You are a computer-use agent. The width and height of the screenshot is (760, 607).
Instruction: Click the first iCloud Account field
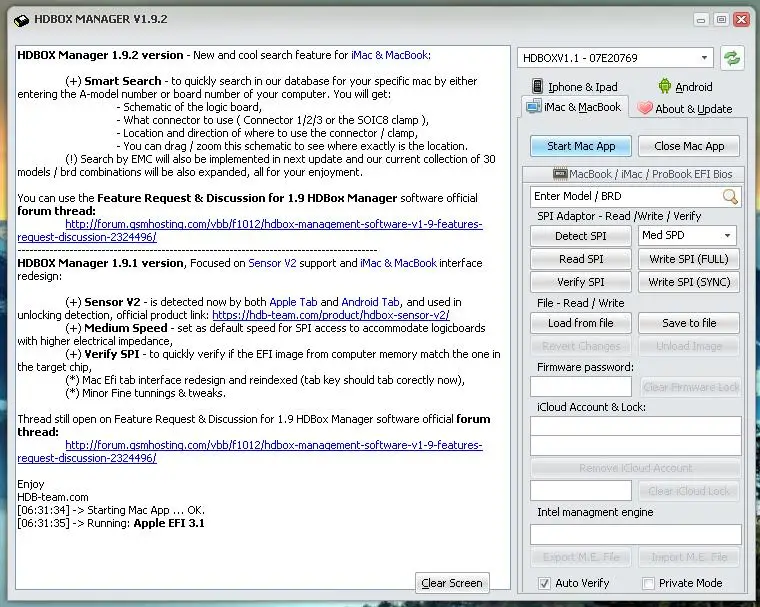635,426
